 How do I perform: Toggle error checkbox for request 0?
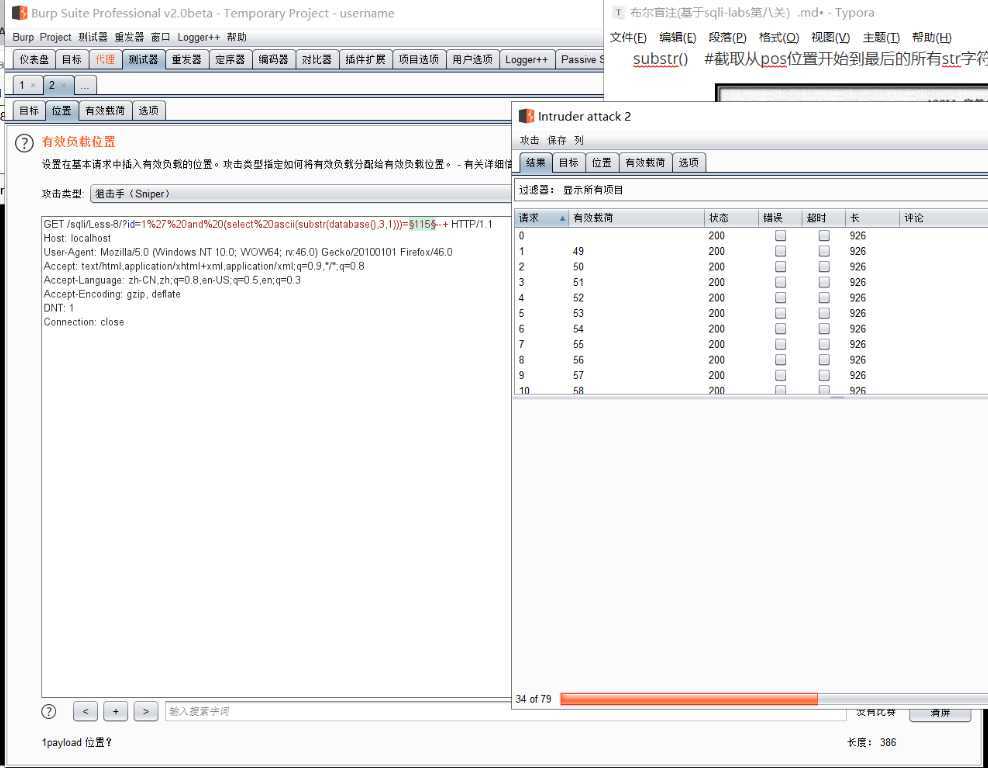[x=780, y=236]
